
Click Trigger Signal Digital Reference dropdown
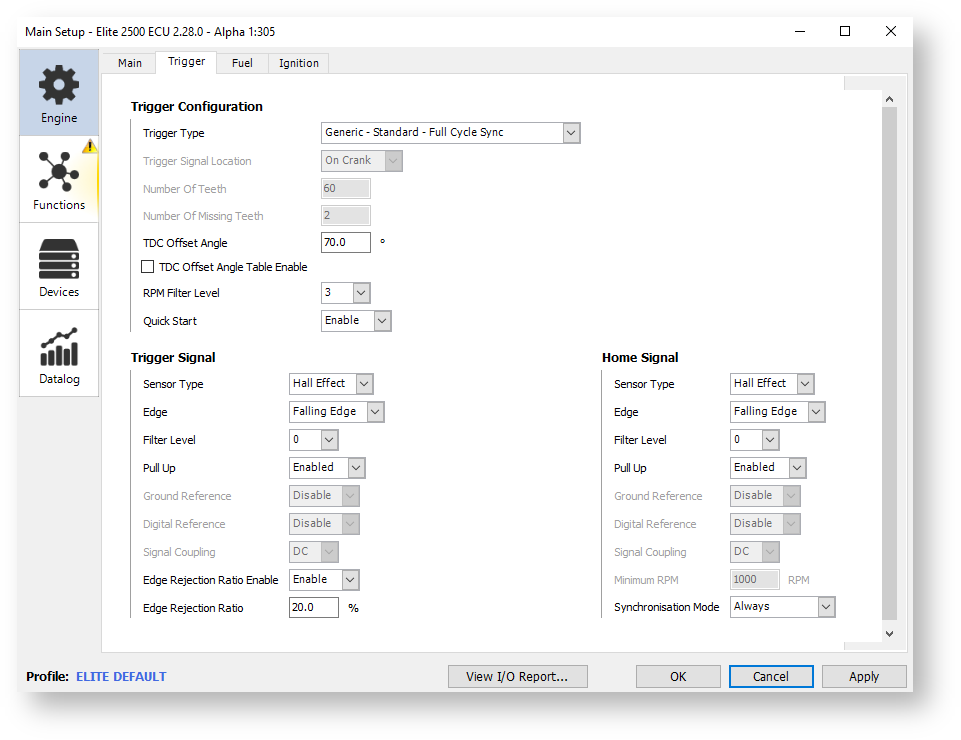pos(324,524)
